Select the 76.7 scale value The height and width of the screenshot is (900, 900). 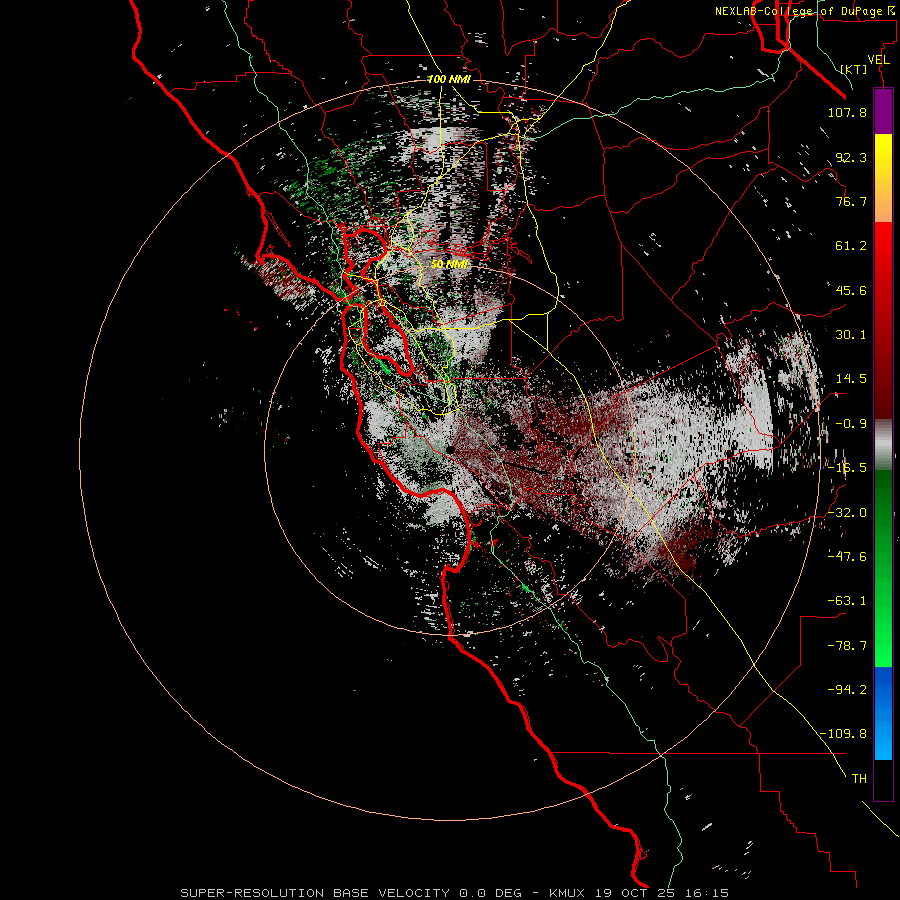click(851, 201)
